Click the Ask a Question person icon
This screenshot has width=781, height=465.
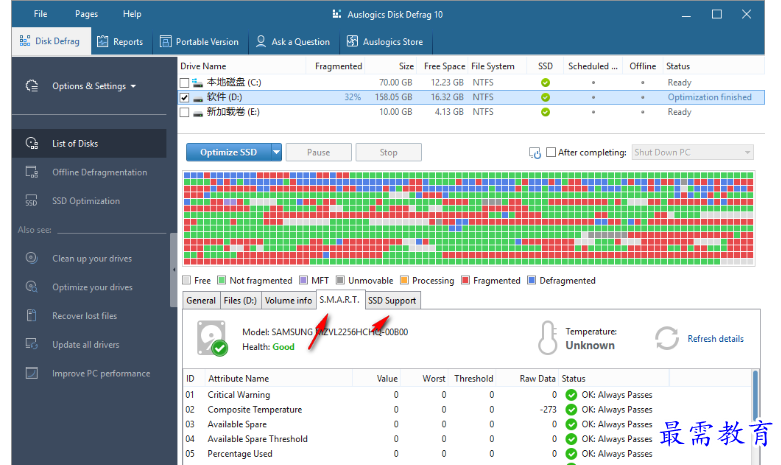click(260, 41)
